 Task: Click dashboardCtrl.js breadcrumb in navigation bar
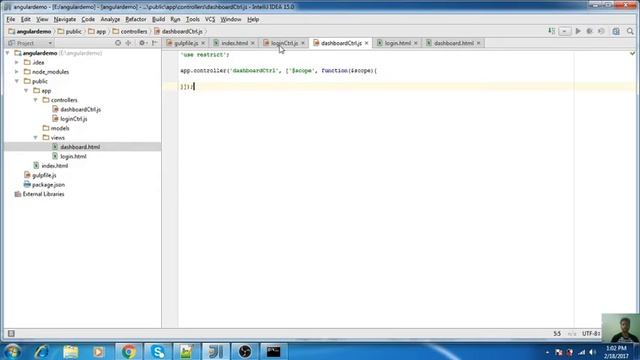[178, 31]
